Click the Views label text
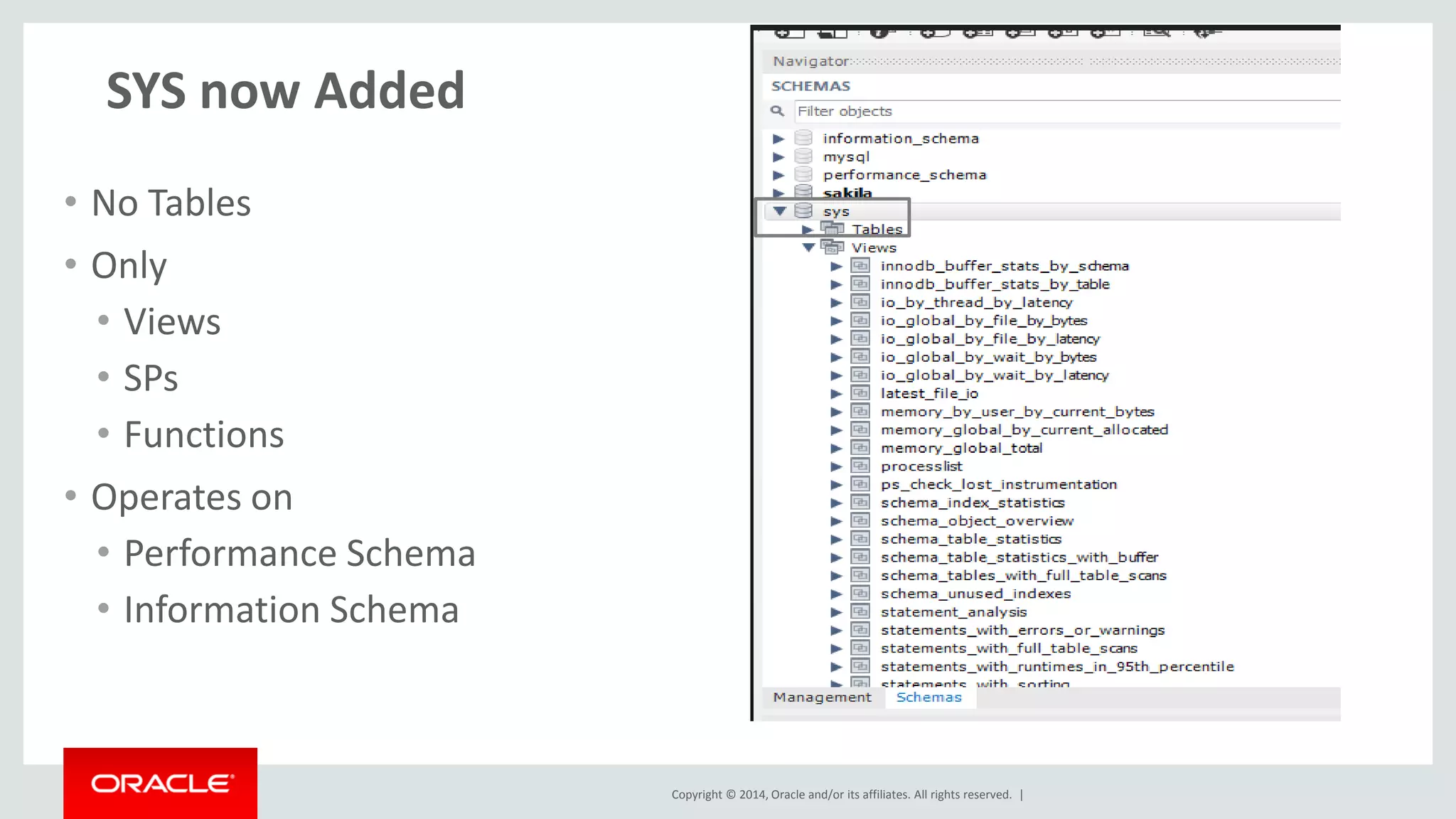 tap(874, 247)
